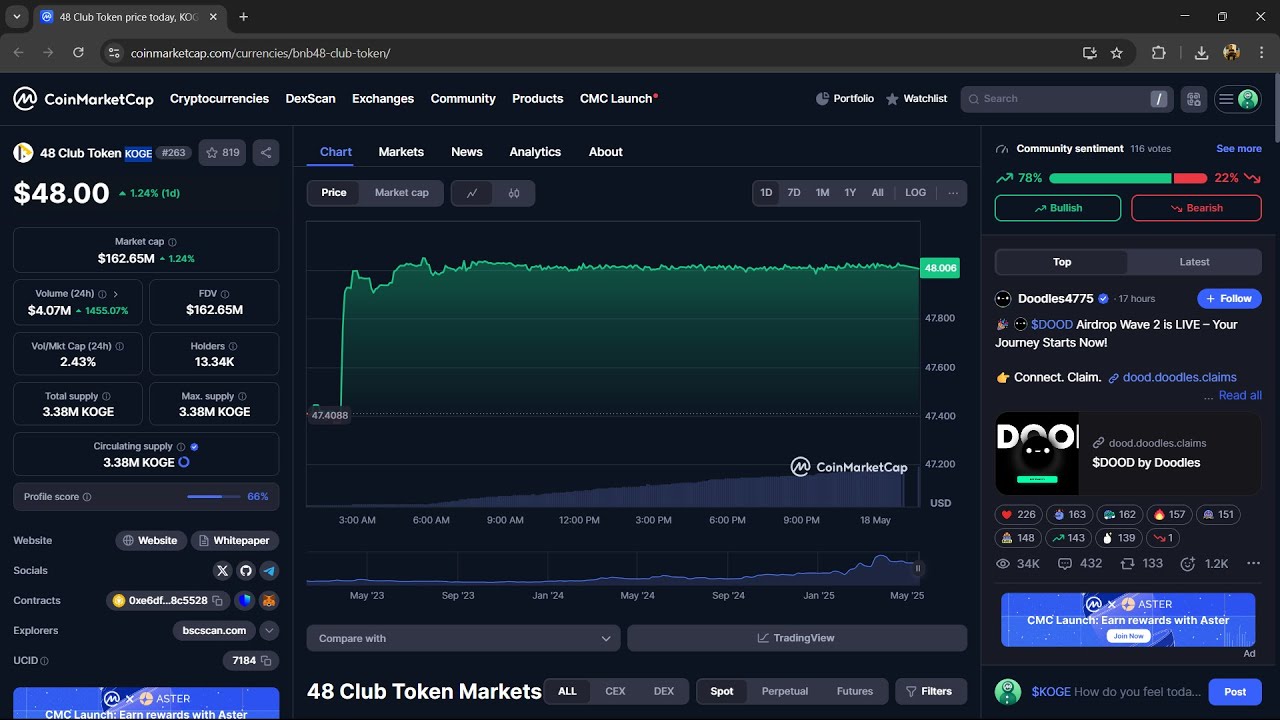The height and width of the screenshot is (720, 1280).
Task: Switch to the About tab
Action: (606, 152)
